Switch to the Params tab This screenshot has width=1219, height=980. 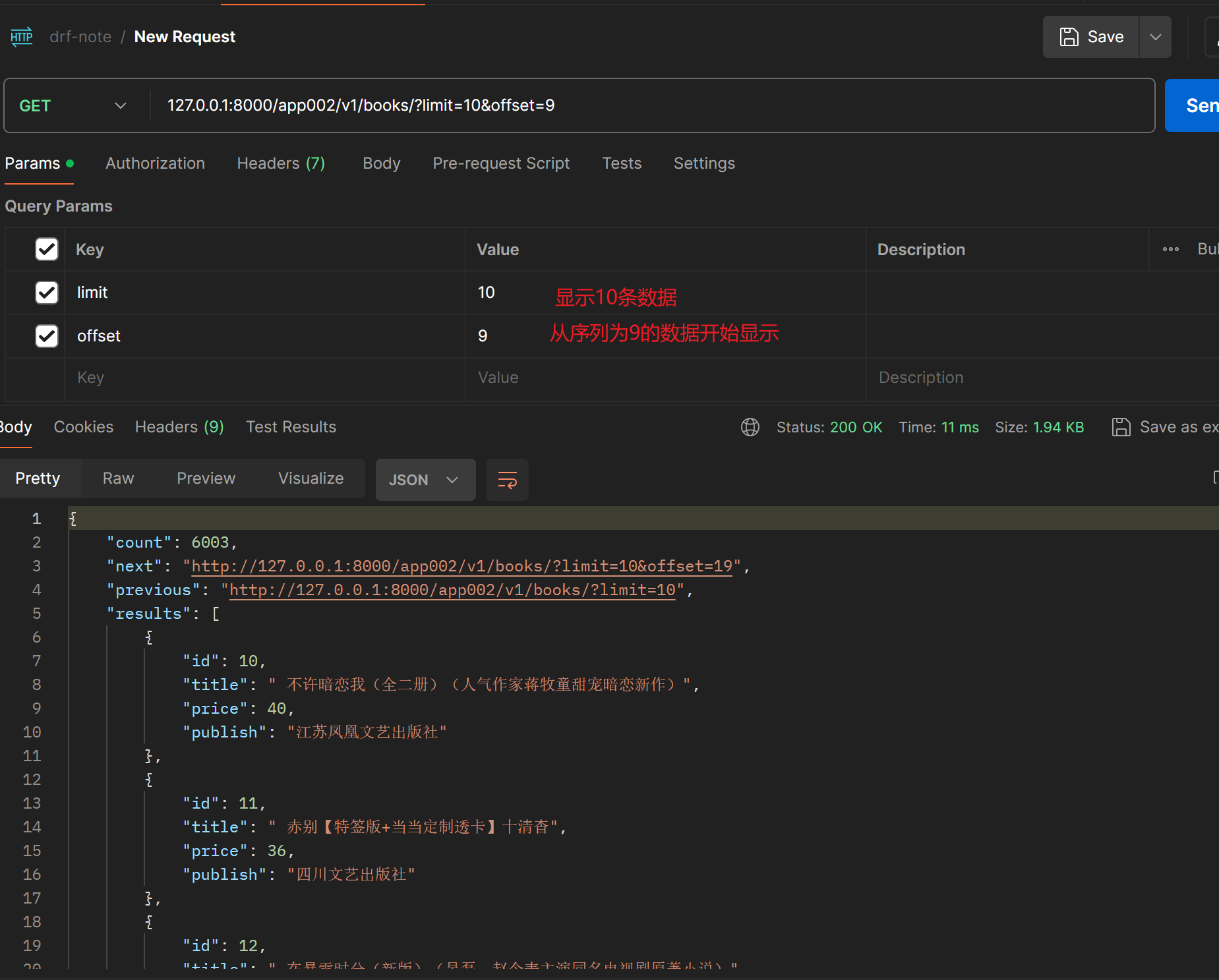pyautogui.click(x=39, y=163)
